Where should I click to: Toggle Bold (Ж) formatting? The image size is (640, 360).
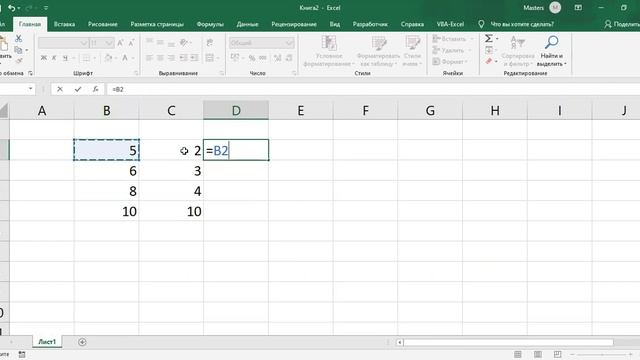(43, 58)
